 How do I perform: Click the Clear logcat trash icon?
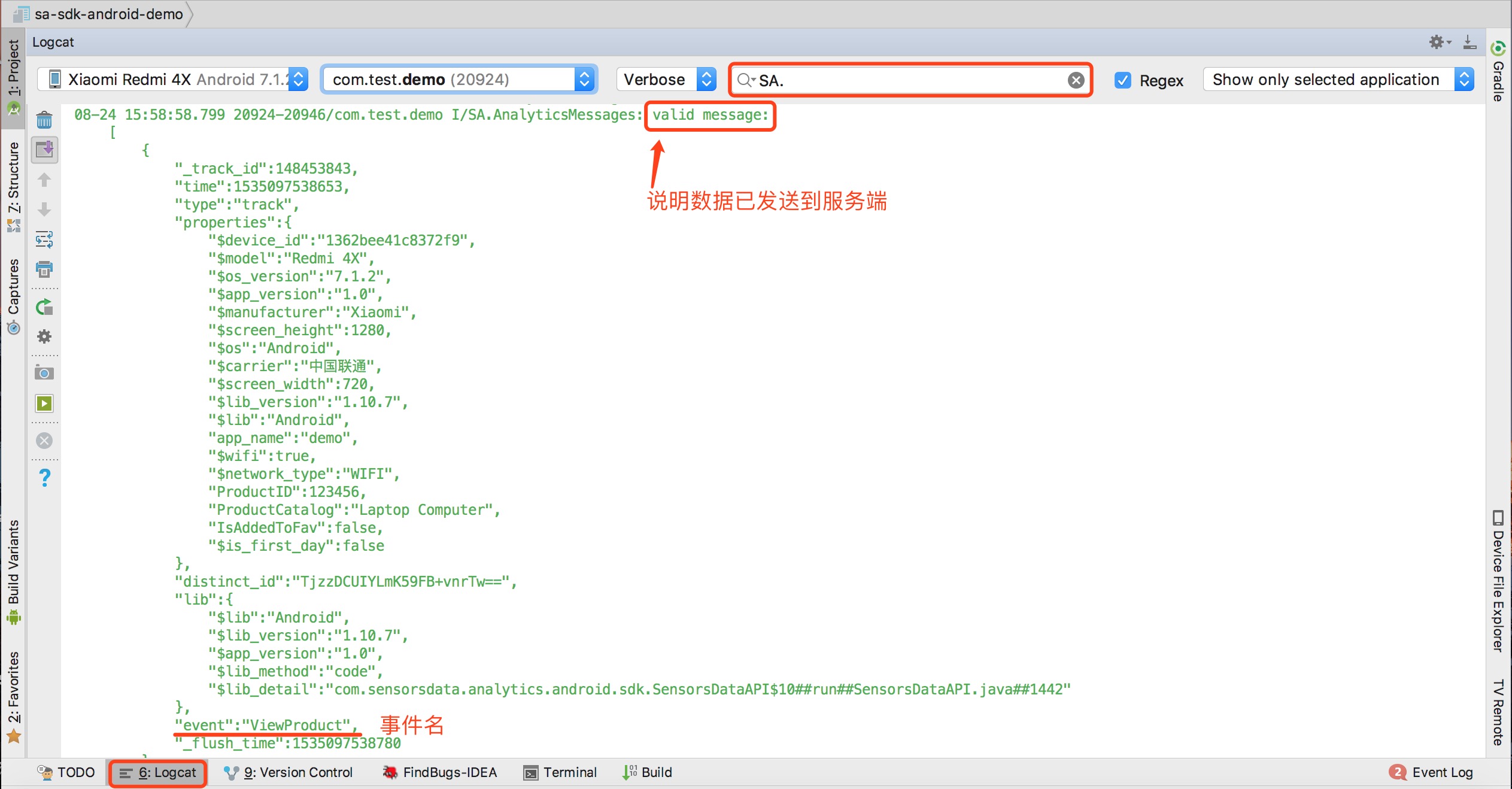(x=44, y=120)
